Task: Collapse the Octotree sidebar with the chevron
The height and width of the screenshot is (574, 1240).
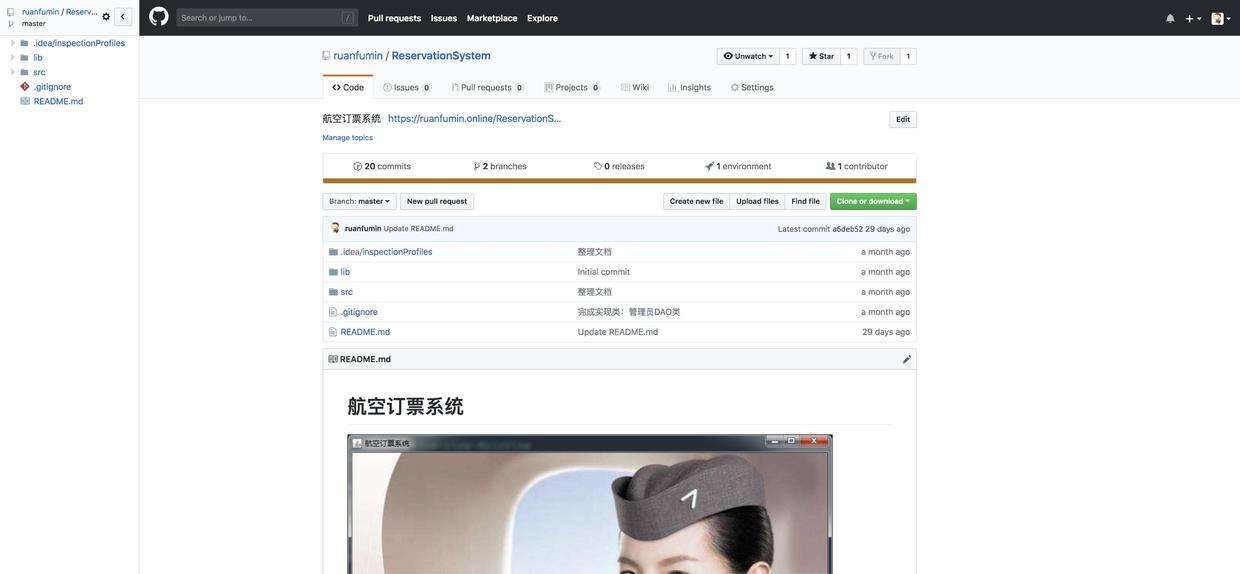Action: click(123, 17)
